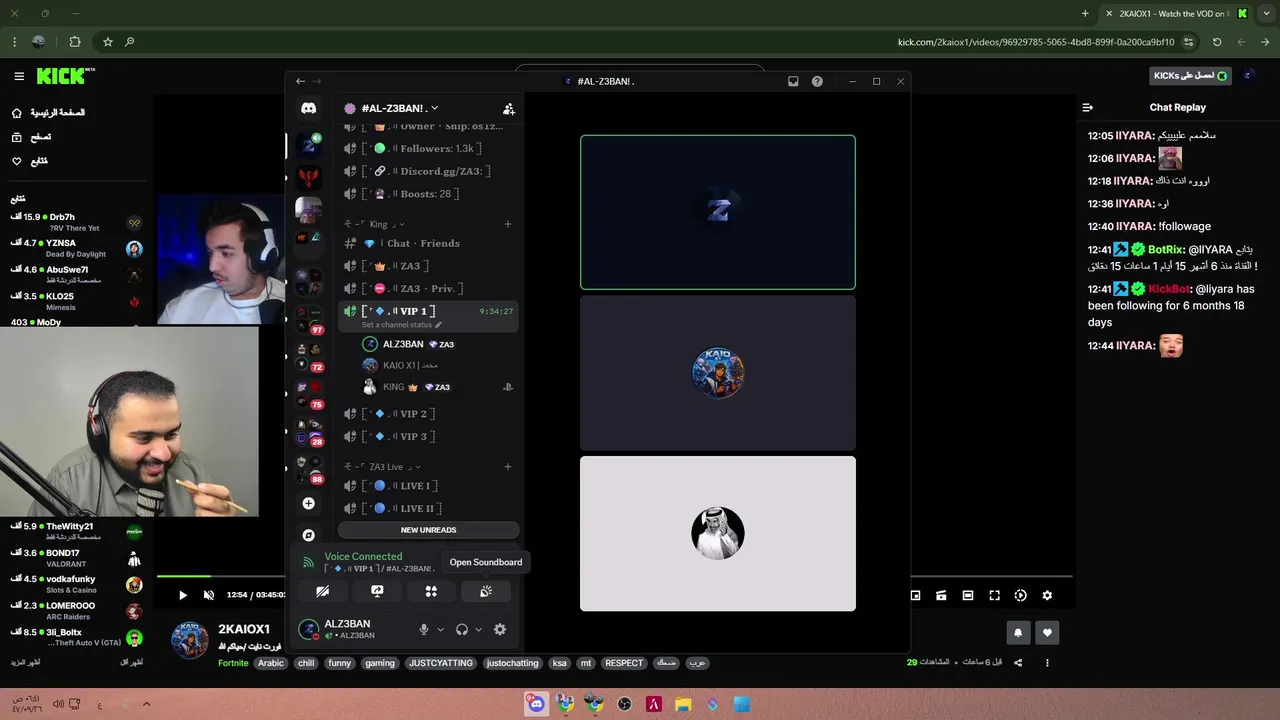Open the red phoenix server icon
The height and width of the screenshot is (720, 1280).
309,177
